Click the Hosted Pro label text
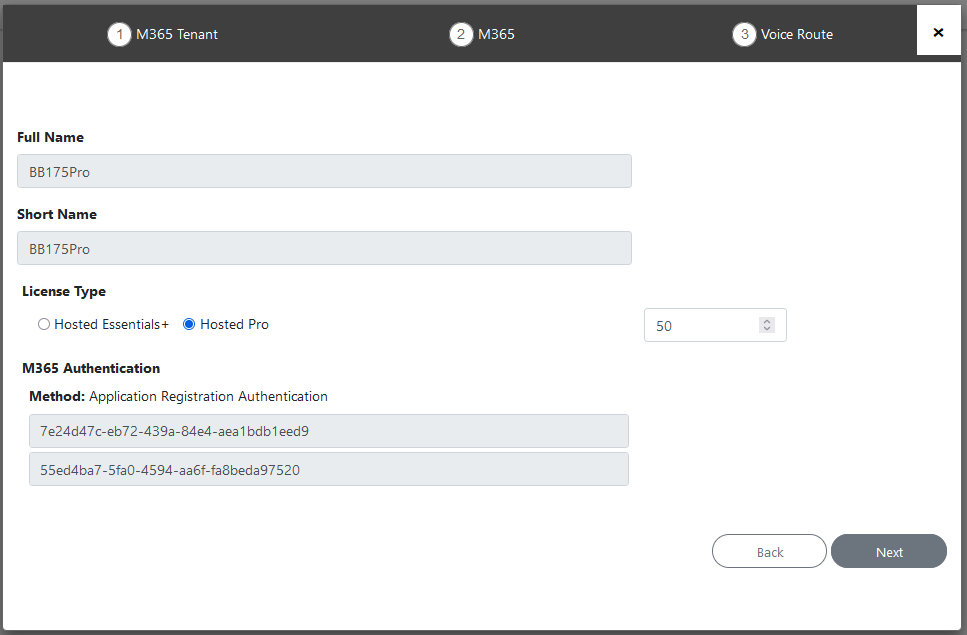 pos(234,324)
